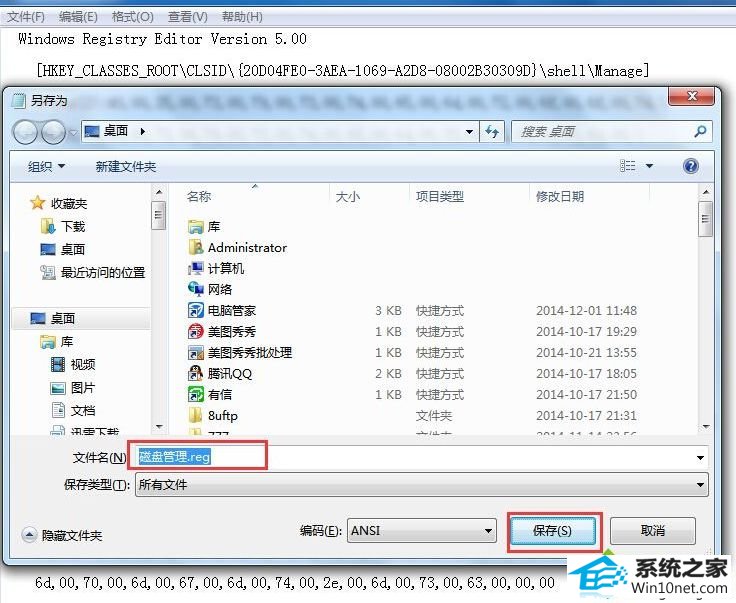Click the refresh icon beside address bar
The image size is (736, 603).
point(492,131)
